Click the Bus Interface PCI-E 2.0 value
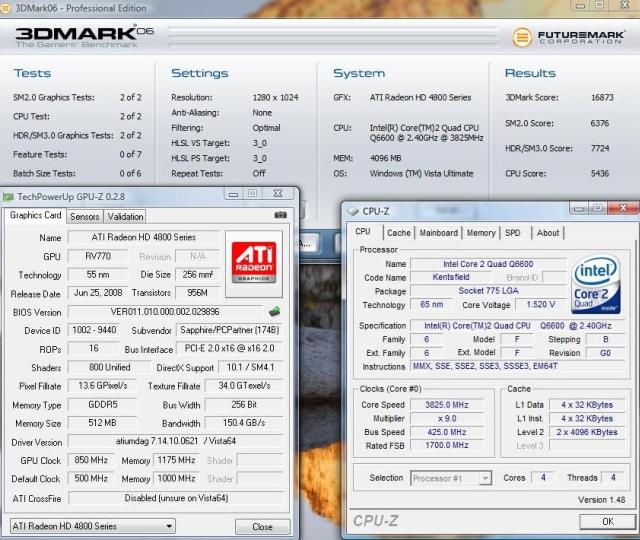Image resolution: width=640 pixels, height=540 pixels. [x=229, y=348]
